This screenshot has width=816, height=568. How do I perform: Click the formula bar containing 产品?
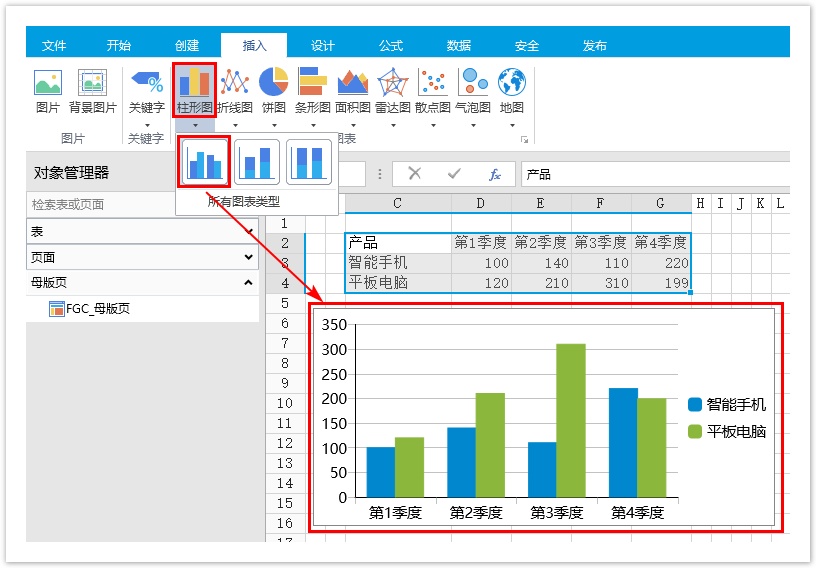[656, 174]
